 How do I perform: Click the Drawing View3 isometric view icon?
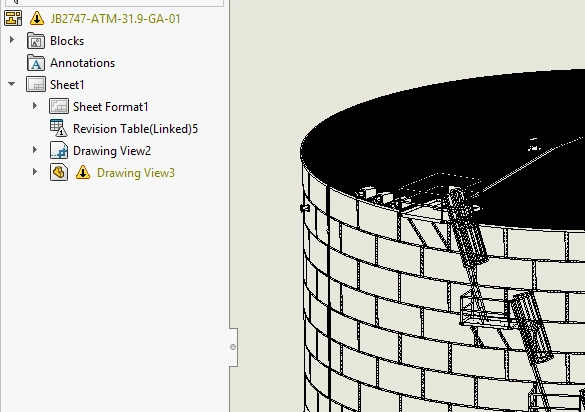[59, 172]
